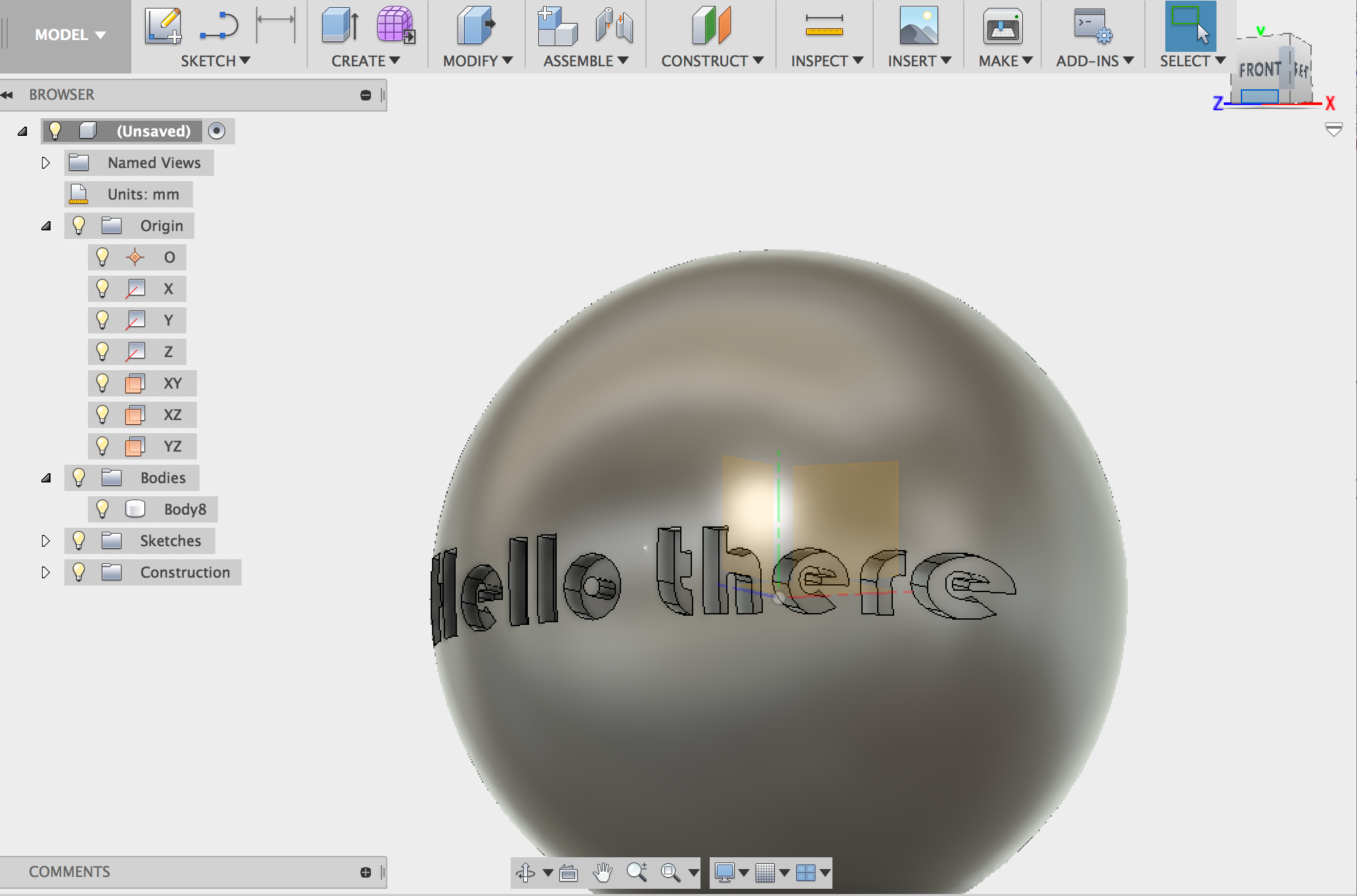
Task: Collapse browser panel with double-arrow icon
Action: (7, 95)
